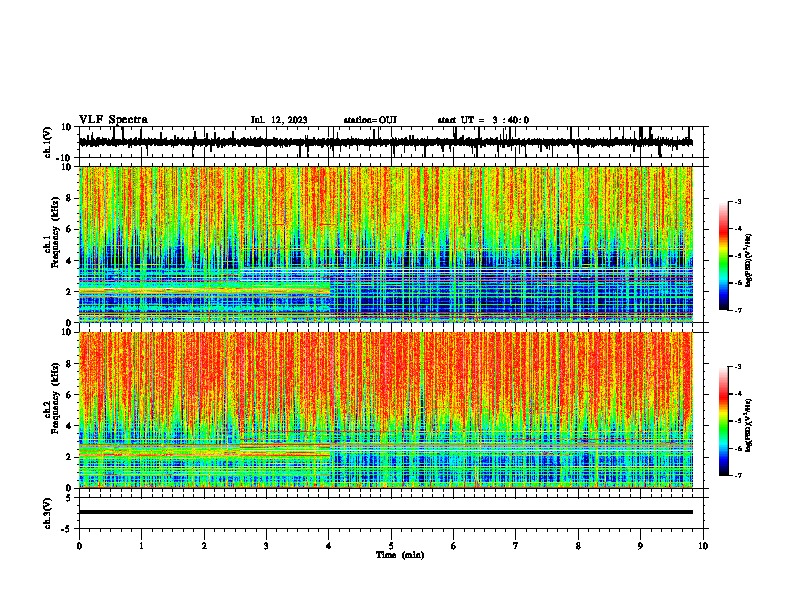The image size is (792, 612).
Task: Click the log(PSD) label beside ch.1 colorbar
Action: click(748, 260)
